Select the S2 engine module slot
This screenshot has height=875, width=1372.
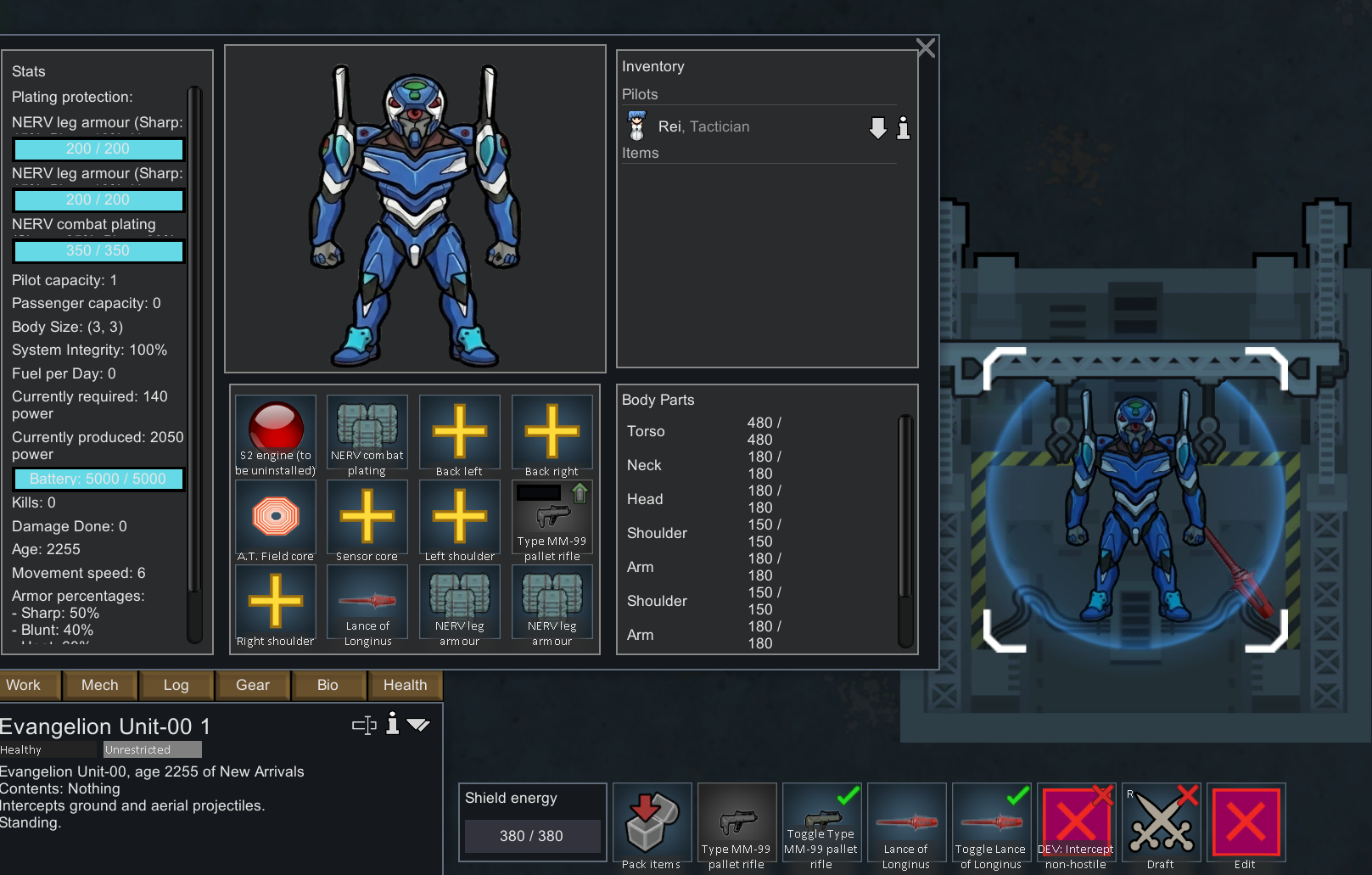coord(276,435)
